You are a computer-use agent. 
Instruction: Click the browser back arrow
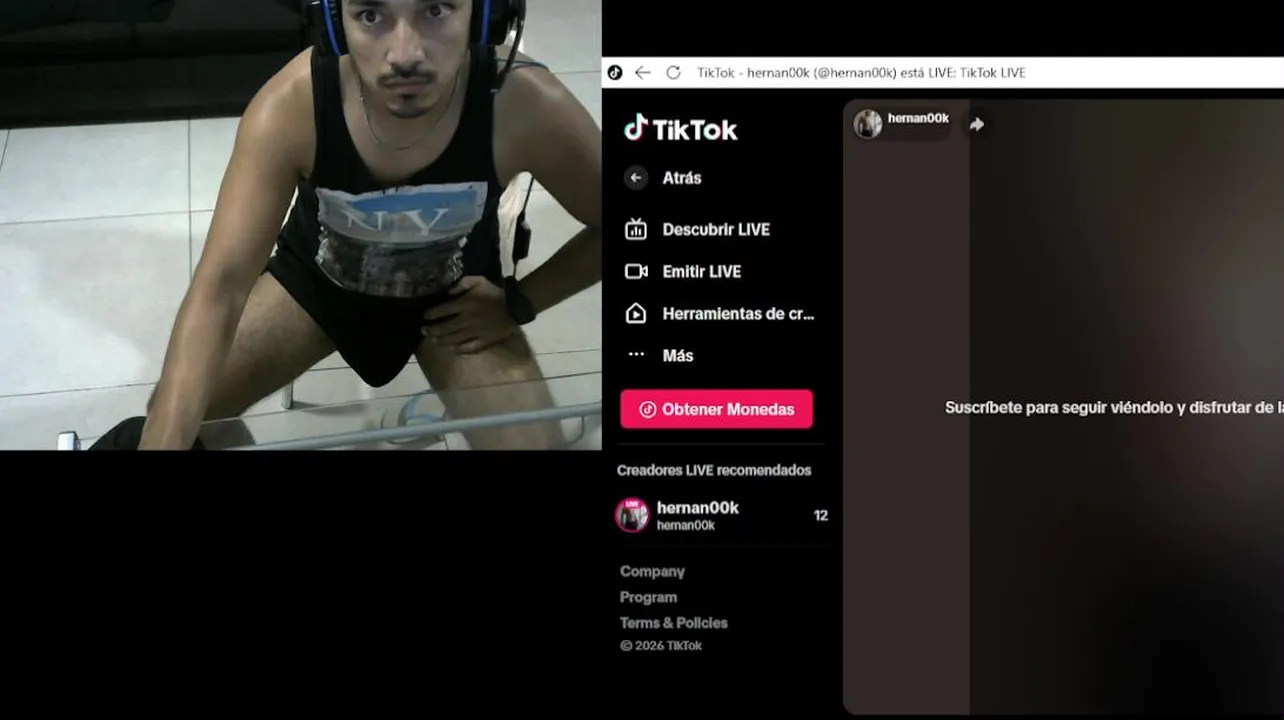click(x=643, y=73)
